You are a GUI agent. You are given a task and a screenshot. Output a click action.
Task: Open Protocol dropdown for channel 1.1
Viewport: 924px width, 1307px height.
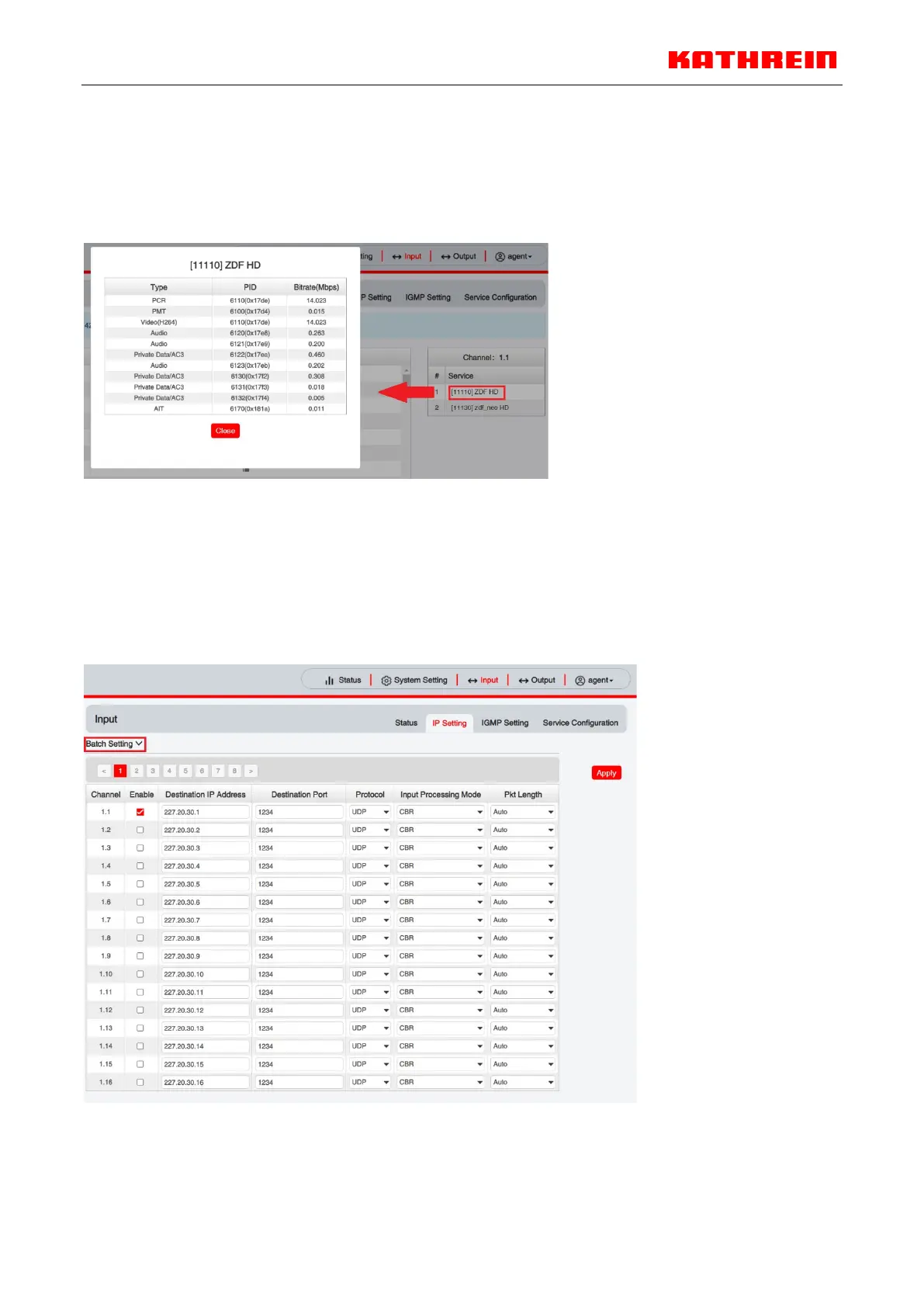click(370, 813)
